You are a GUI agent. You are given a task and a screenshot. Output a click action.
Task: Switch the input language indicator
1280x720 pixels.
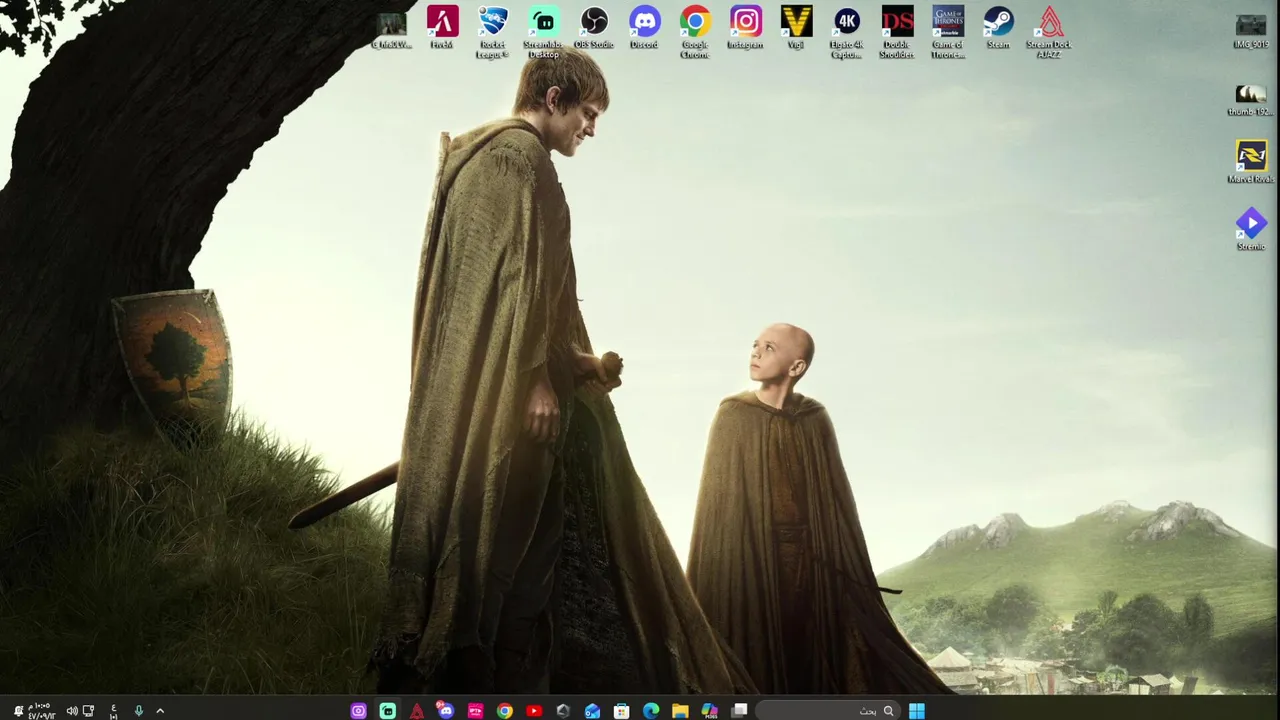point(113,711)
